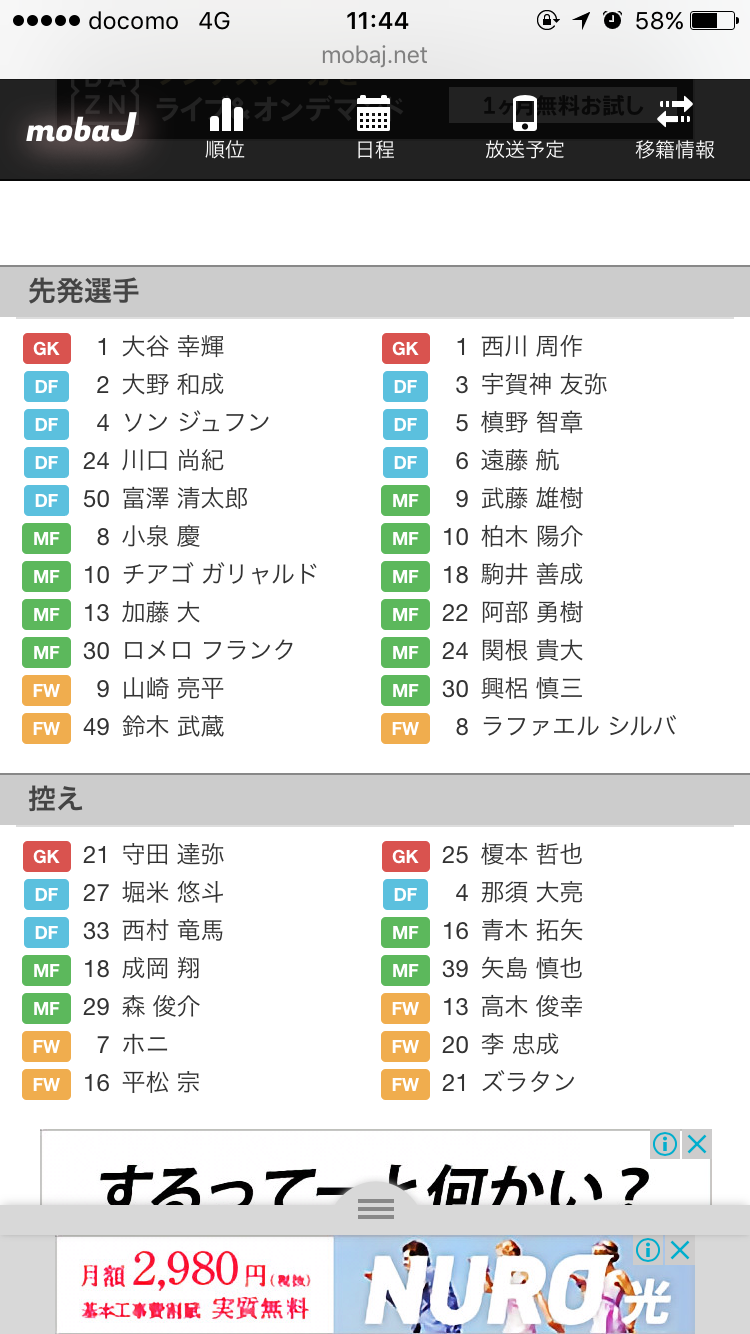Viewport: 750px width, 1334px height.
Task: Tap the mobaj.net address bar
Action: coord(375,56)
